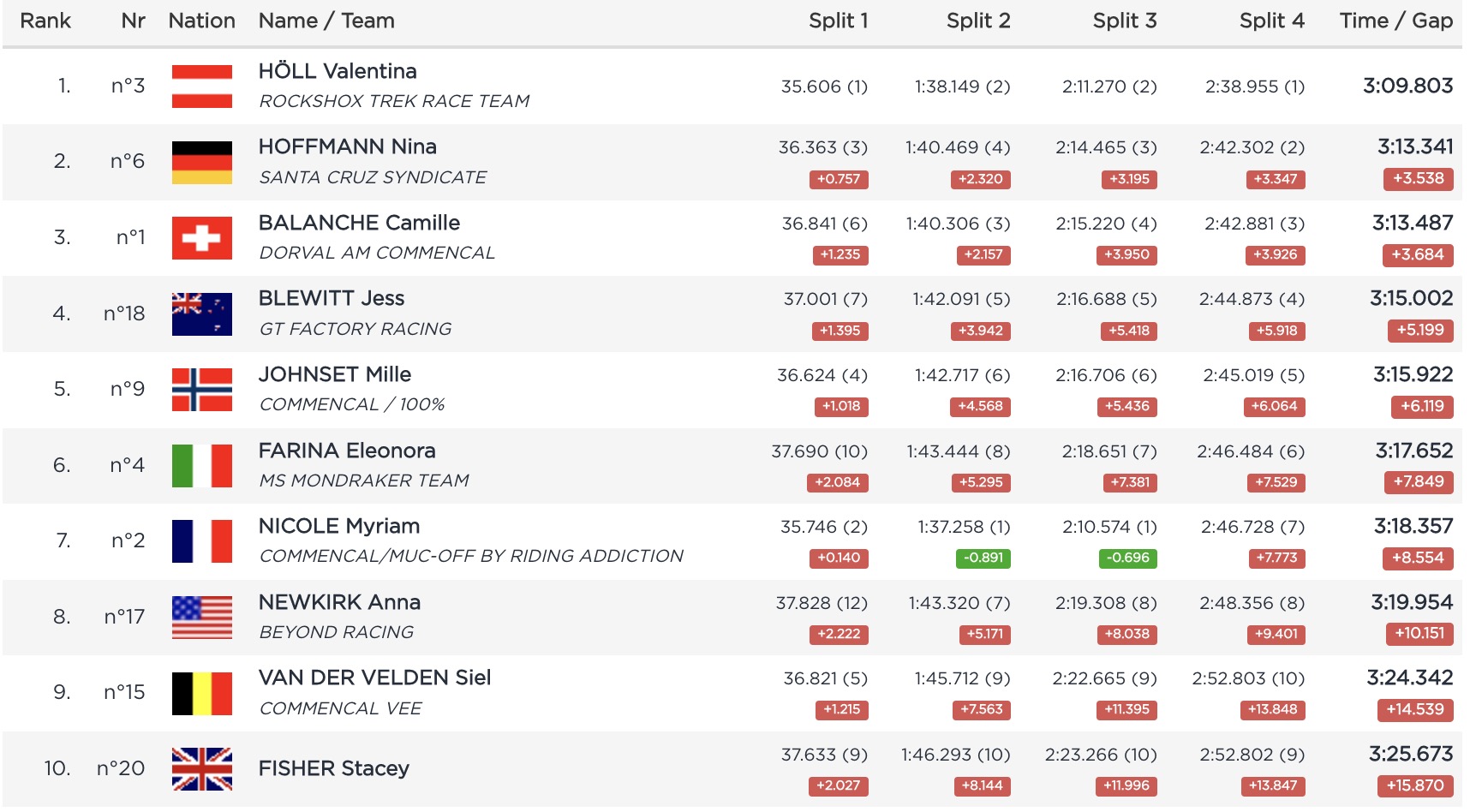Click the Norwegian flag icon
The height and width of the screenshot is (812, 1470).
201,390
